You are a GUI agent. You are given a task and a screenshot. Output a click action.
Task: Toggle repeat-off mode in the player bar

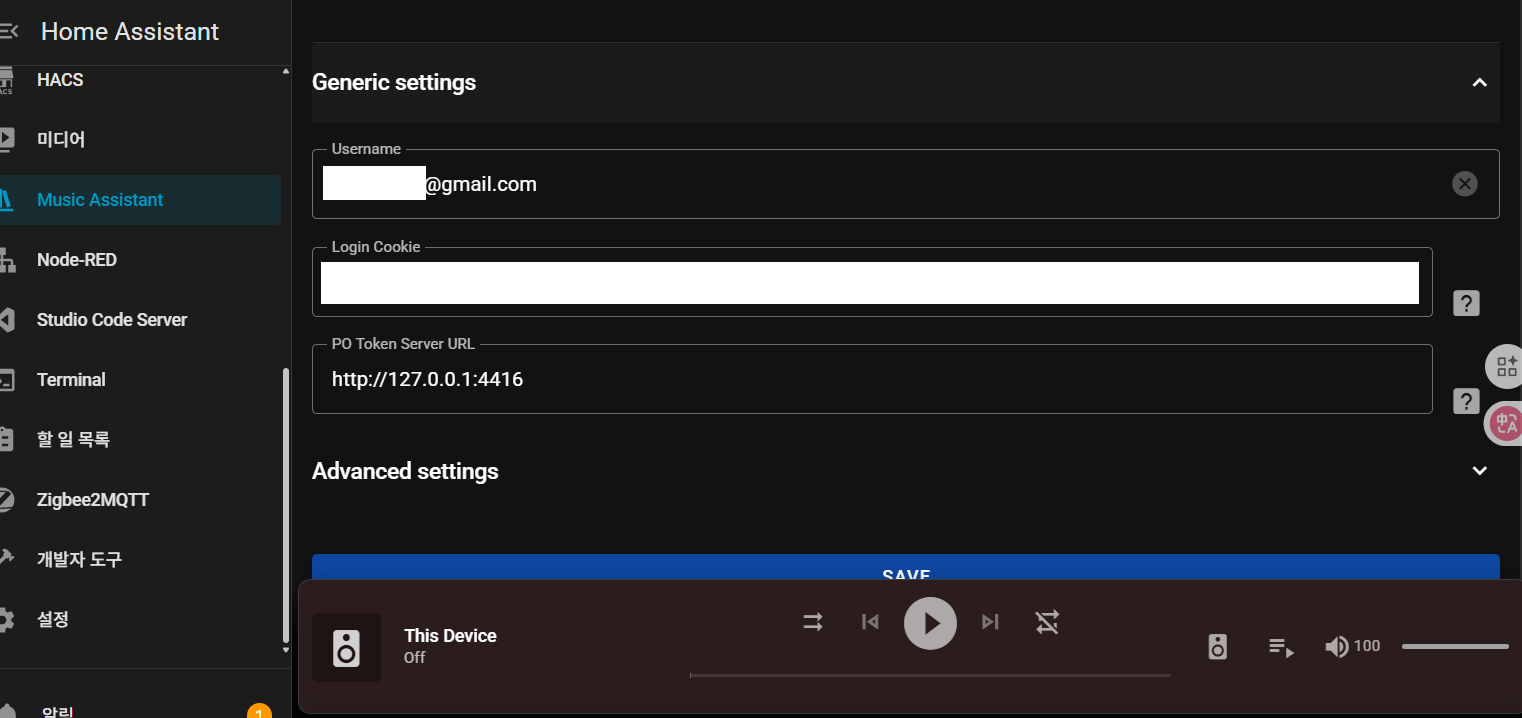(x=1047, y=621)
